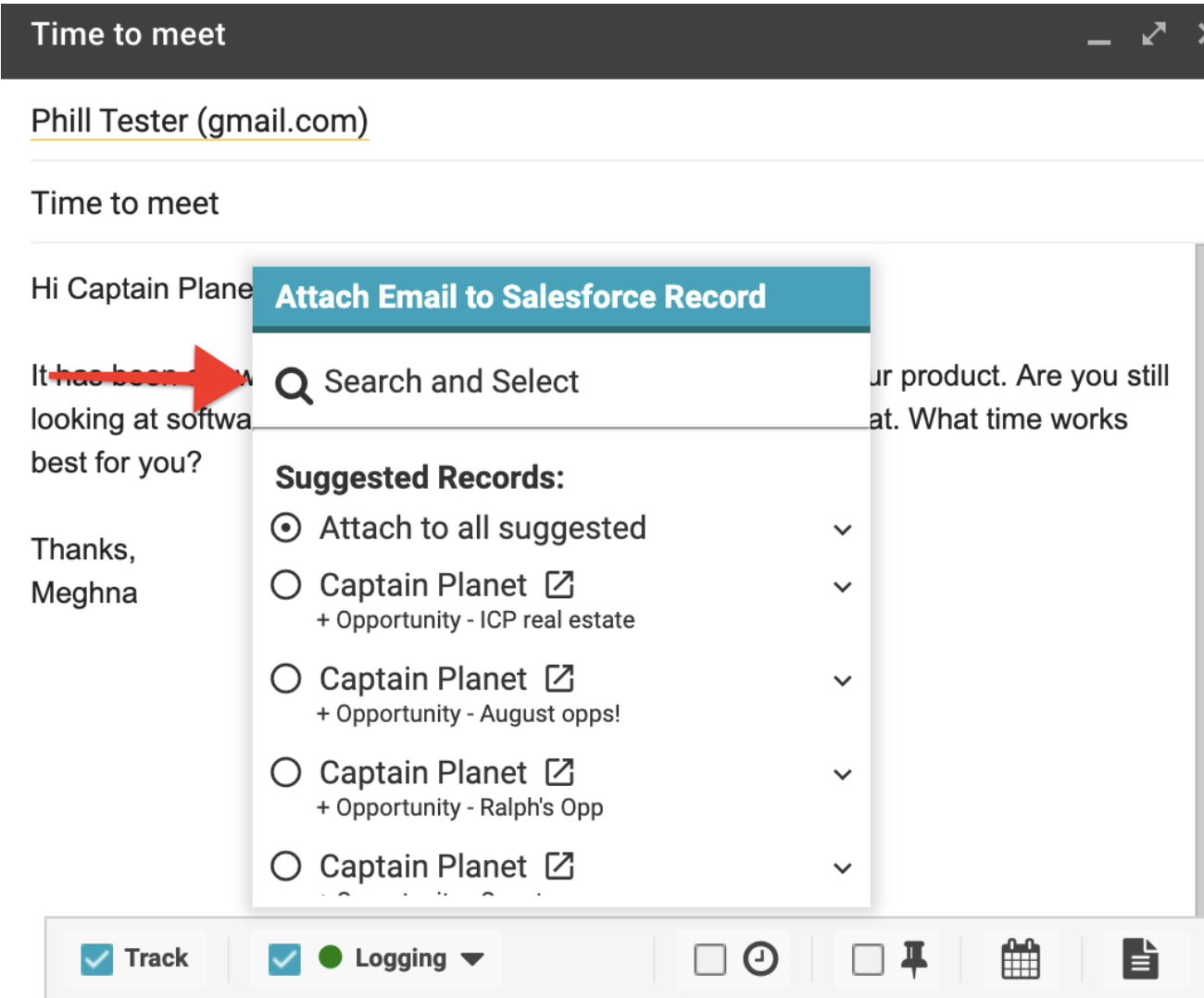The image size is (1204, 998).
Task: Expand the Attach to all suggested chevron
Action: (x=842, y=530)
